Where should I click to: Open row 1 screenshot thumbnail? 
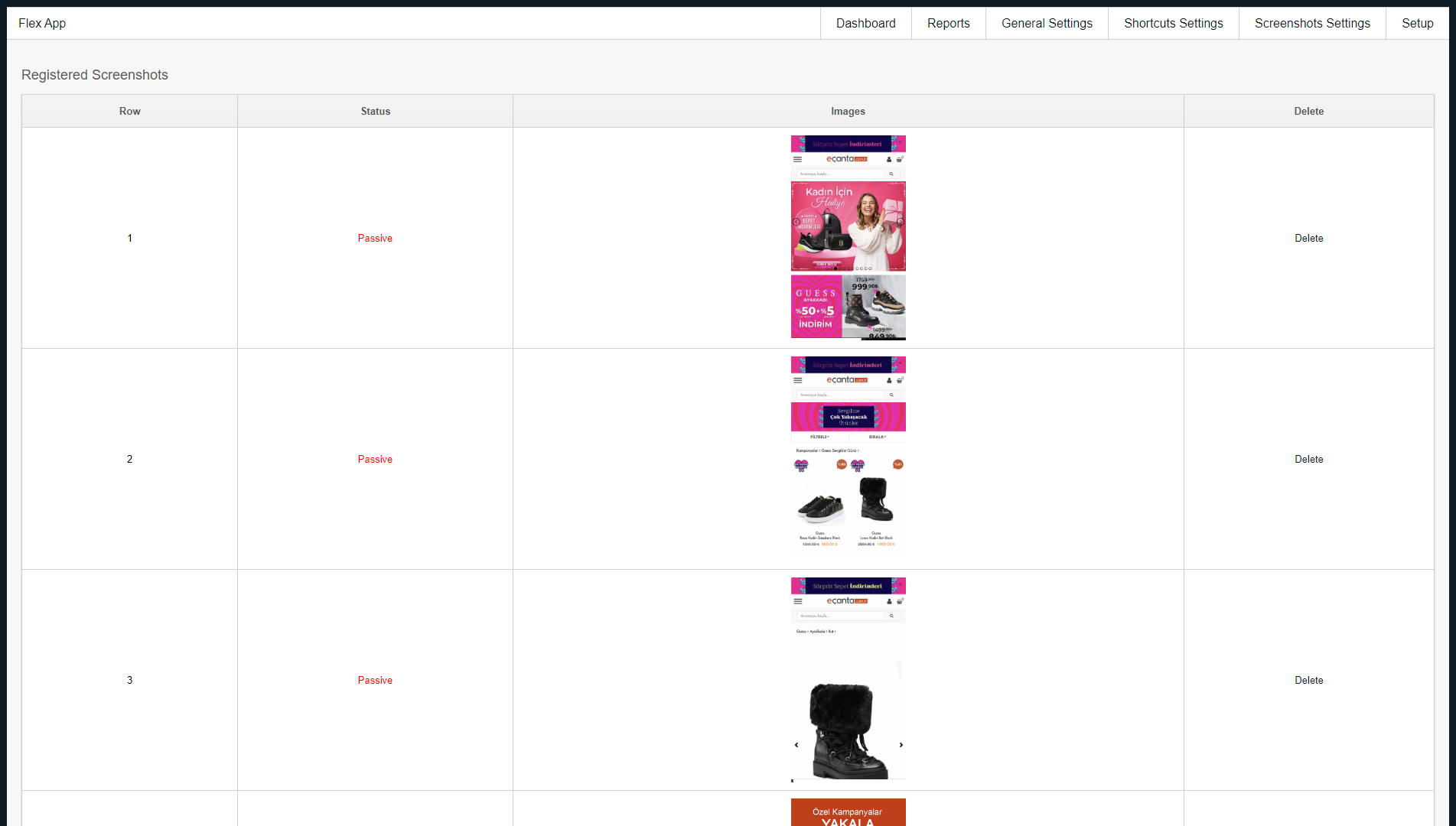(x=848, y=238)
